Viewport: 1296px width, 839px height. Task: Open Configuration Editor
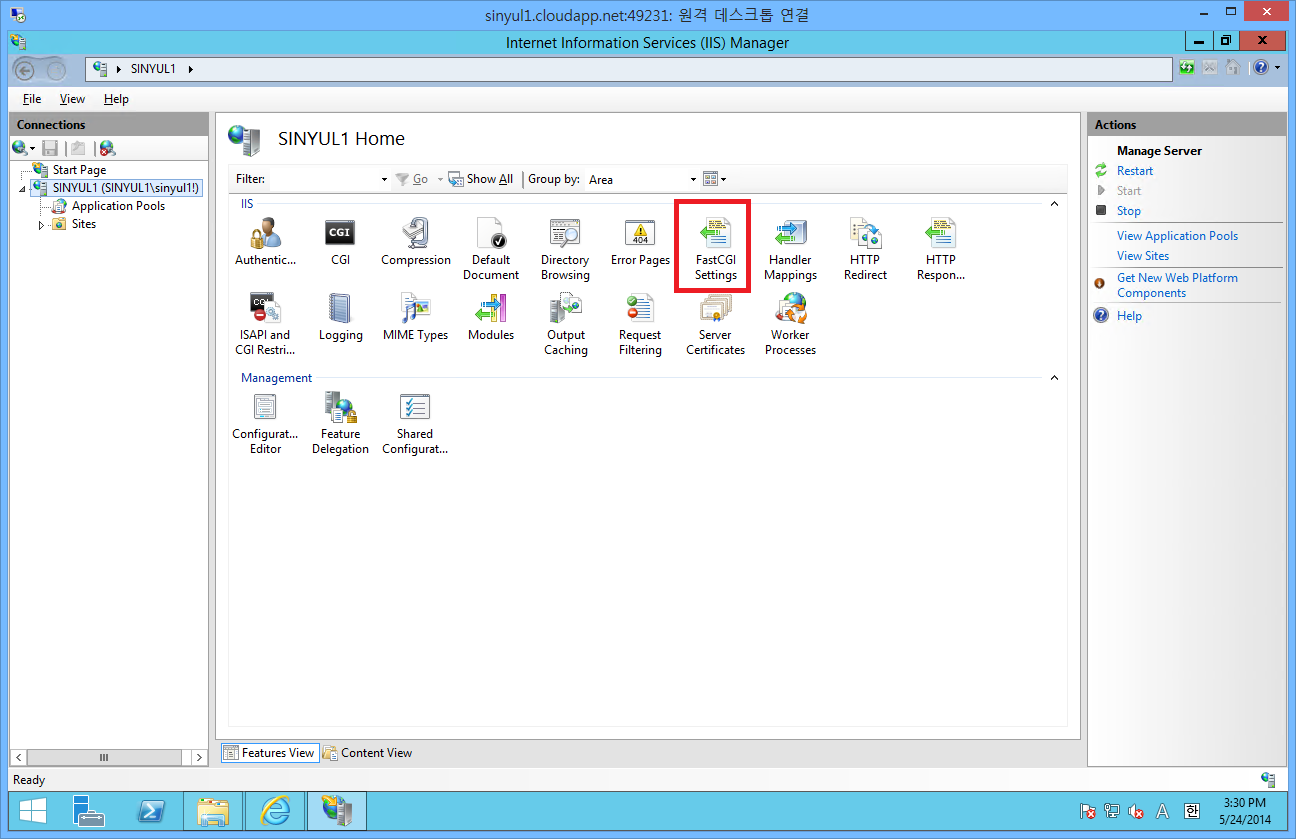(x=265, y=424)
